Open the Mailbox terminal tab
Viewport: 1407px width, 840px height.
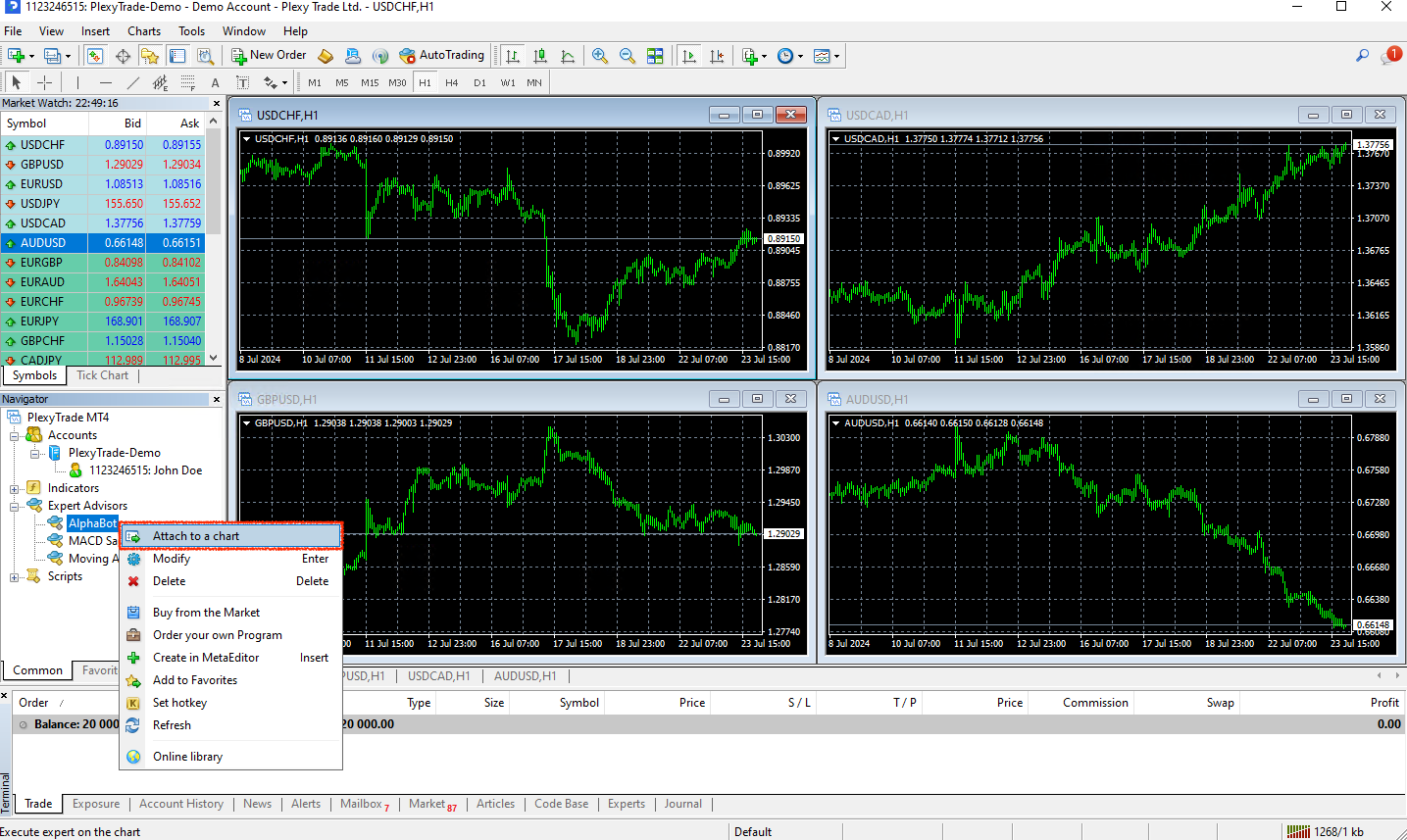coord(364,804)
